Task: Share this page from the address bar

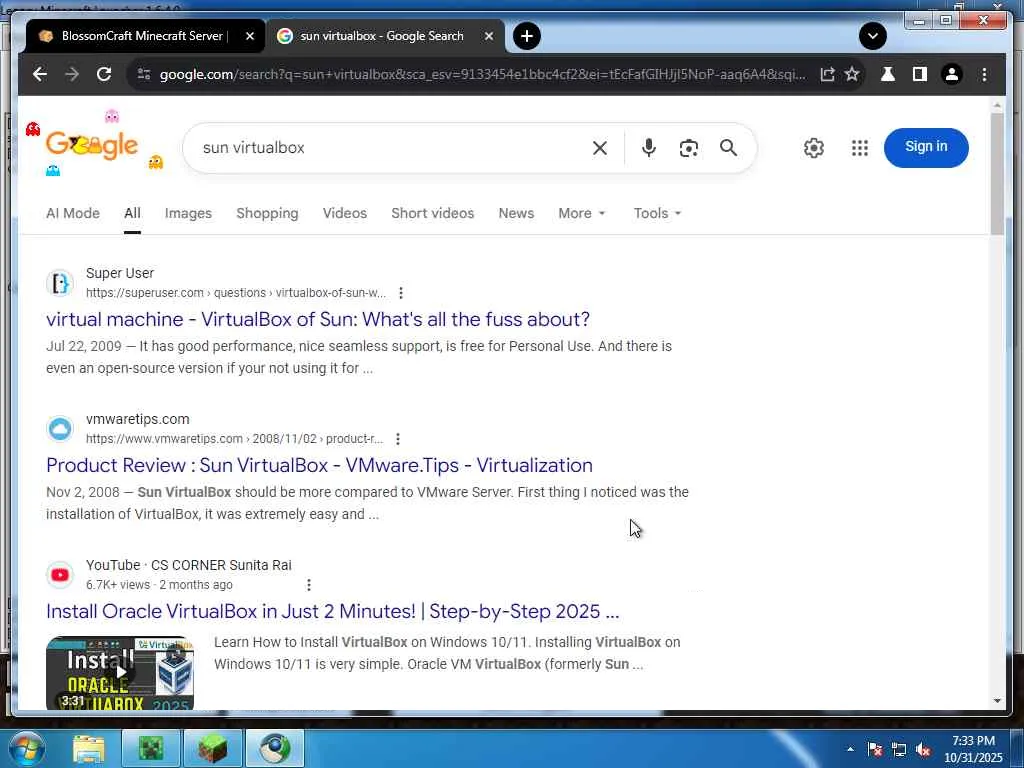Action: (827, 74)
